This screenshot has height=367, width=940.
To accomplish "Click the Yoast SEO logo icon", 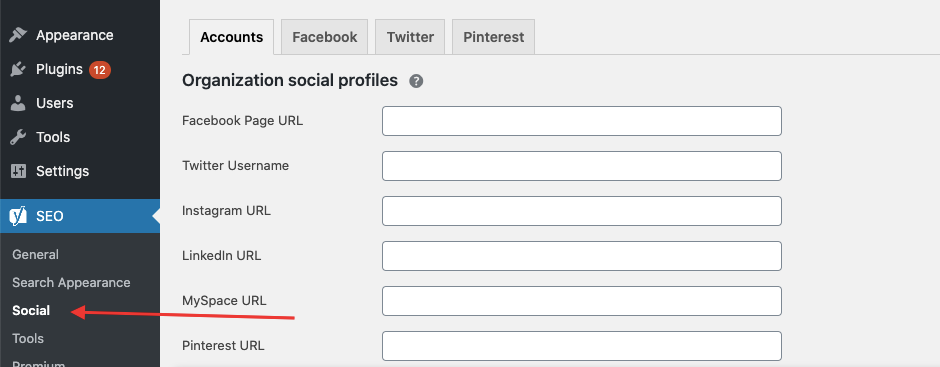I will pos(18,216).
